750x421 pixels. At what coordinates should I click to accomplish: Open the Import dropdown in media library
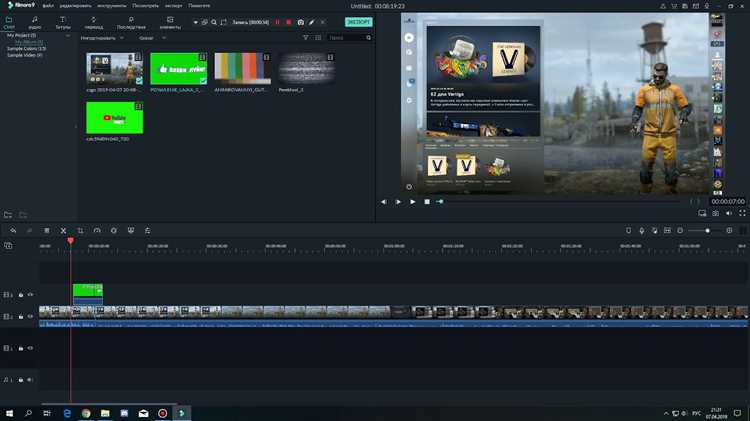tap(102, 38)
